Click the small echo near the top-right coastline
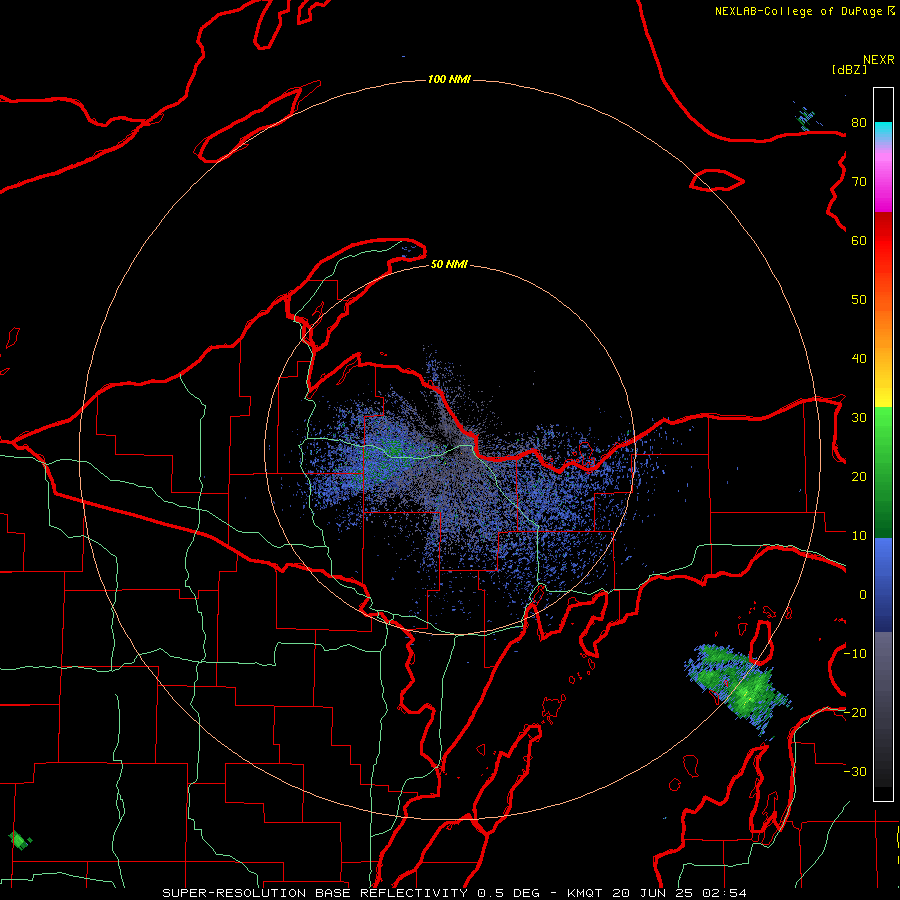 (806, 118)
